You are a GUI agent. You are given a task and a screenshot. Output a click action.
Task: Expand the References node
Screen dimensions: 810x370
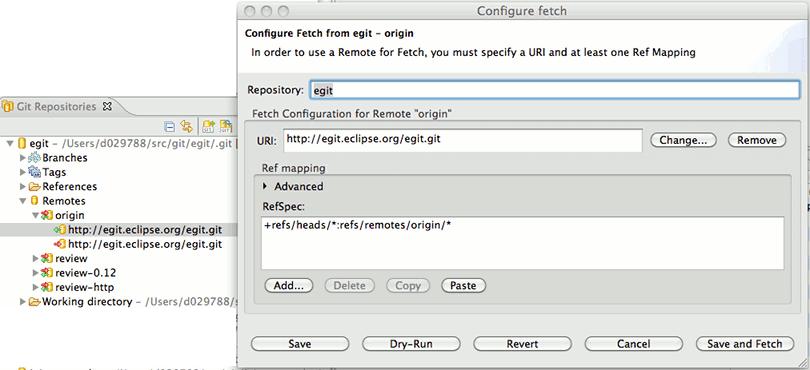[x=23, y=187]
